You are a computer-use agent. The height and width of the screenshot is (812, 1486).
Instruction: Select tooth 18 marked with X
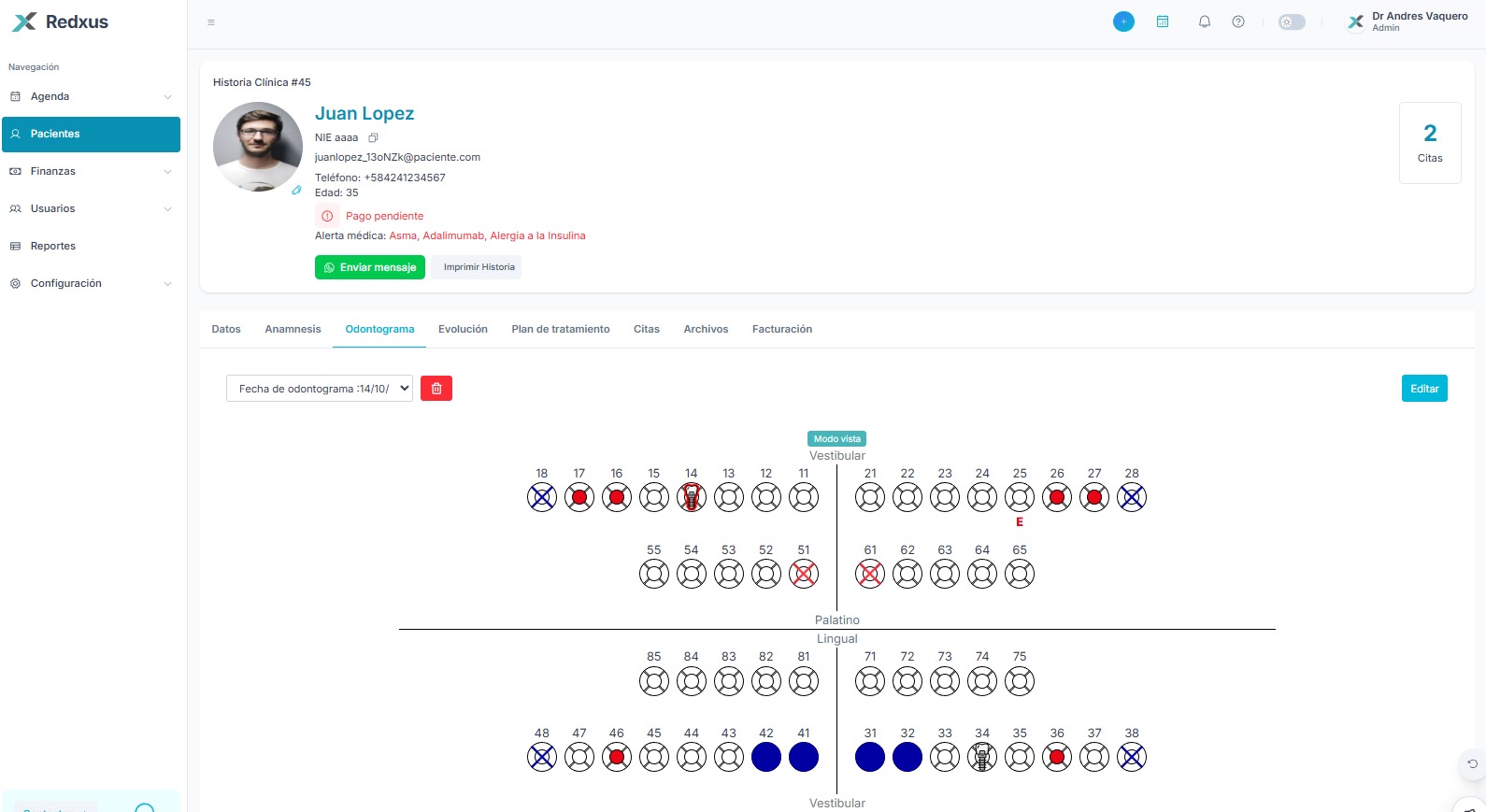(542, 497)
